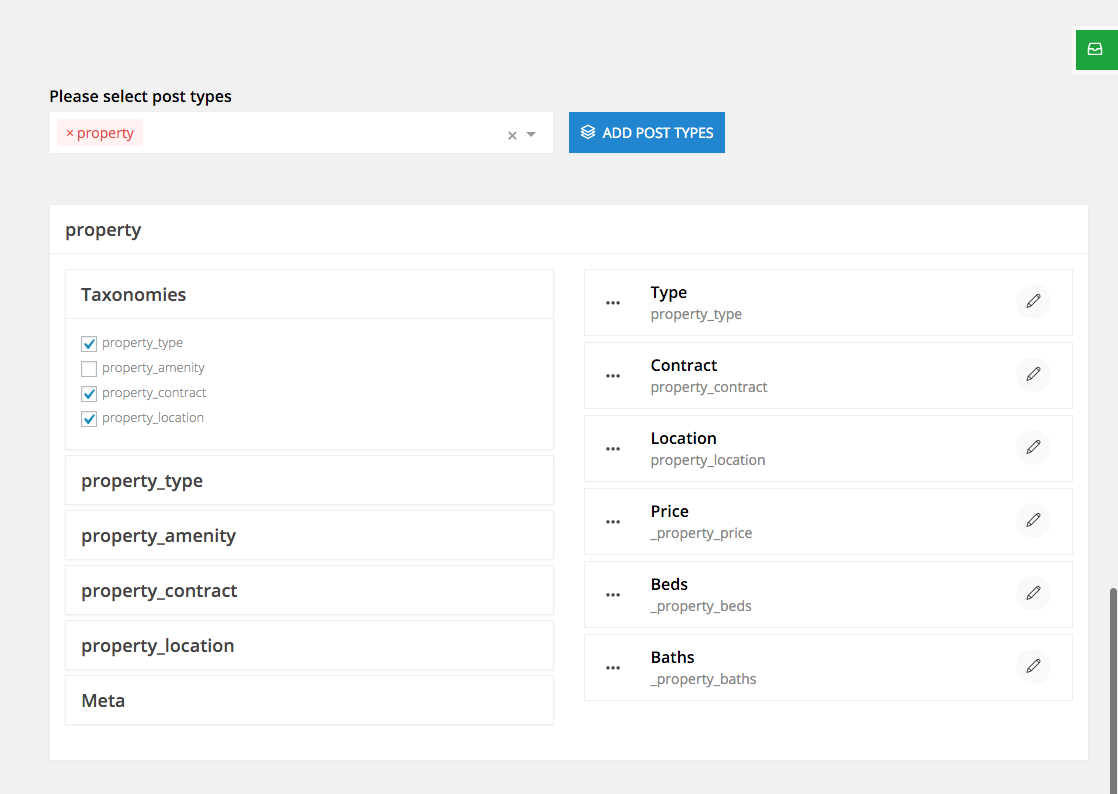Remove the property tag from selection

pos(69,133)
